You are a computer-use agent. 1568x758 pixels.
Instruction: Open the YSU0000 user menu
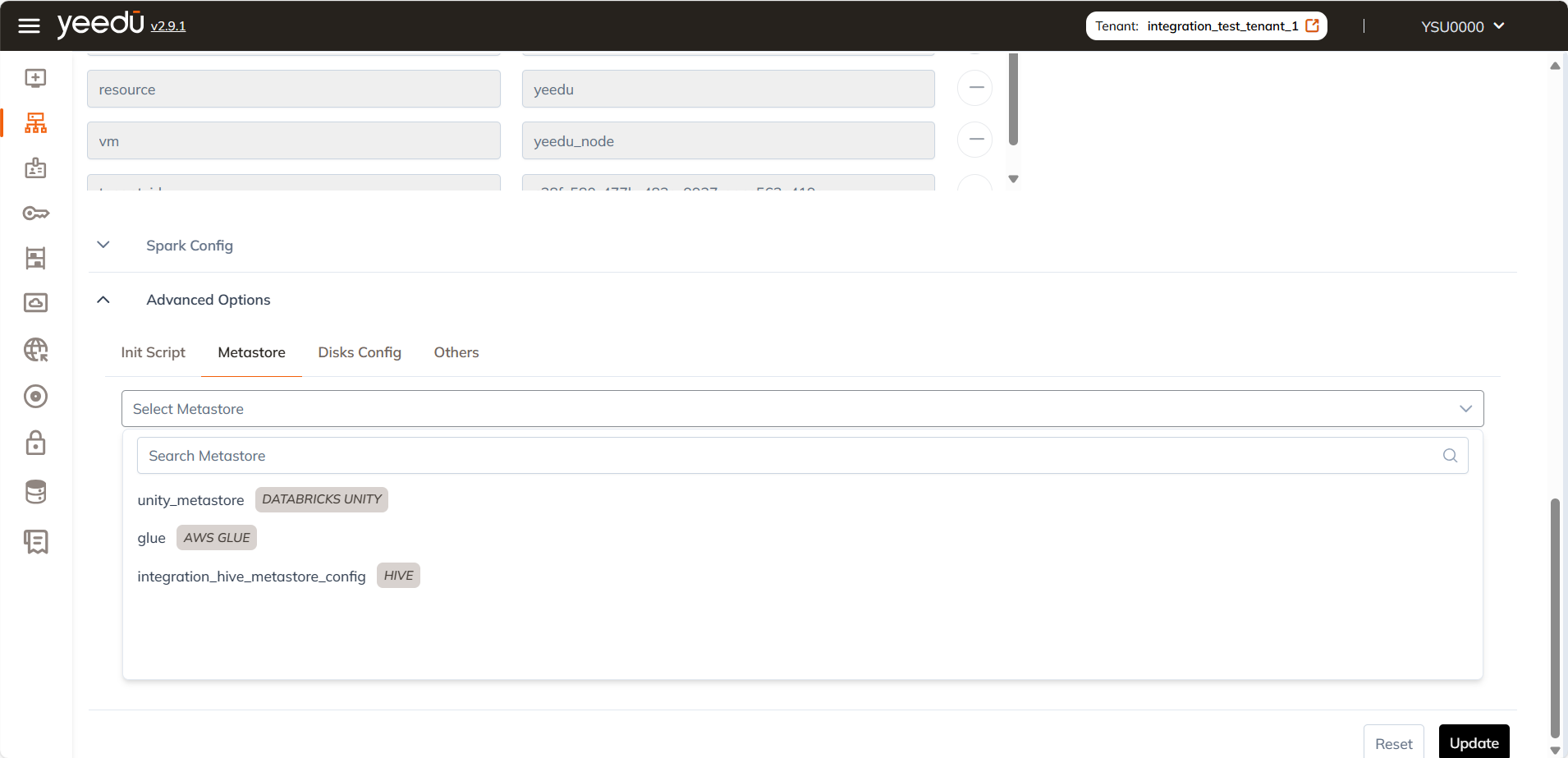[1462, 26]
